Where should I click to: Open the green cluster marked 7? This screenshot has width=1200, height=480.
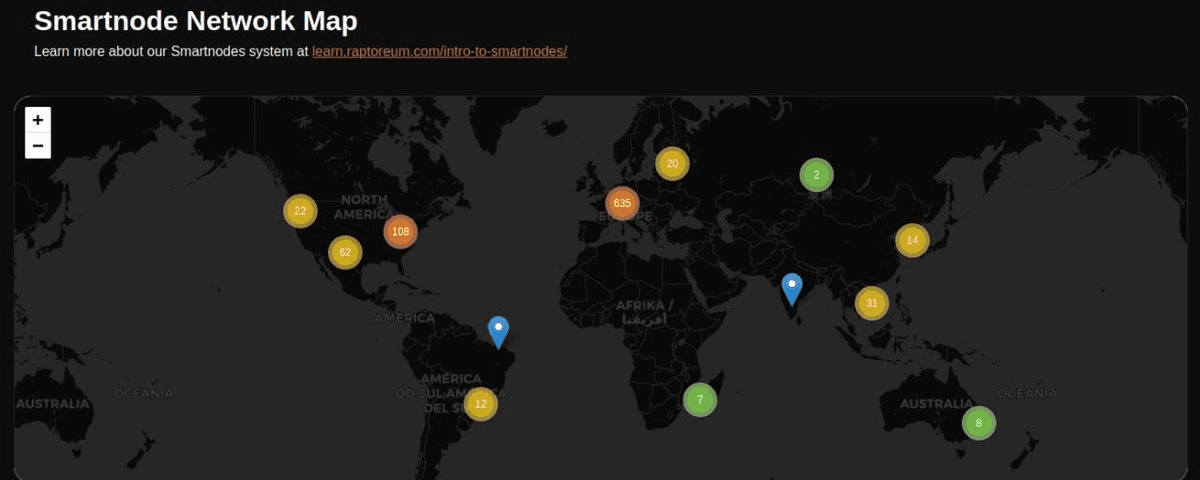pyautogui.click(x=700, y=400)
